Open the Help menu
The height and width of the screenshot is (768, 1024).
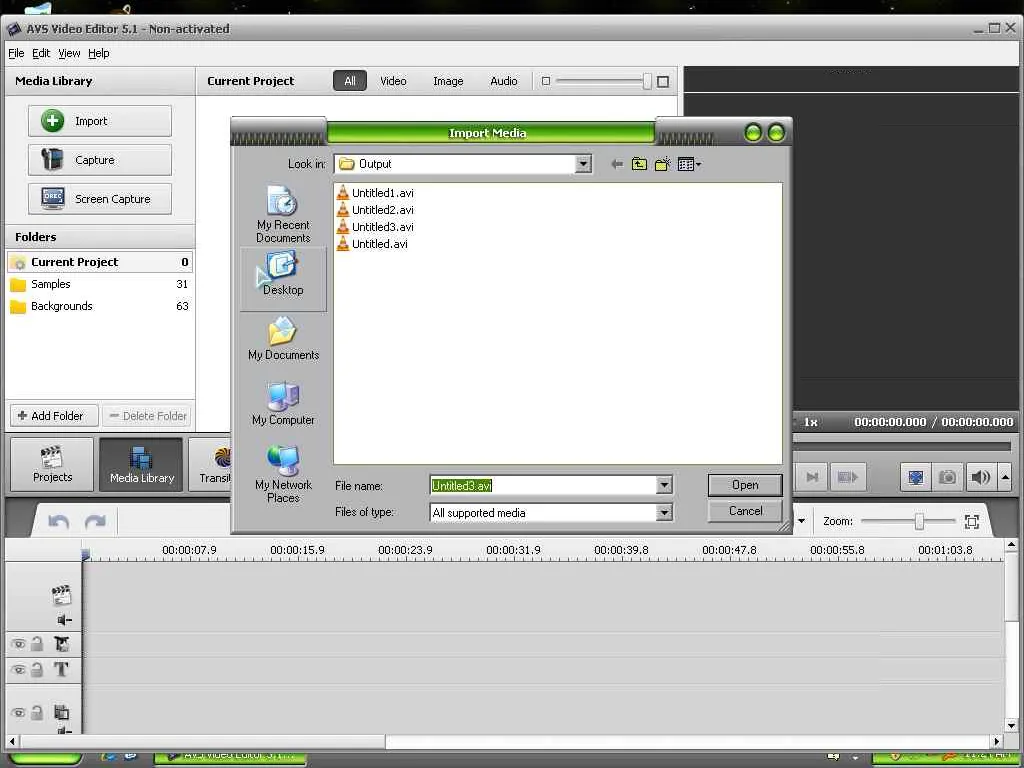[x=99, y=54]
